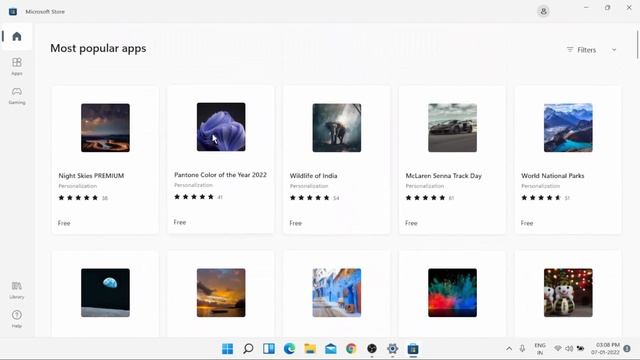Open Settings gear from taskbar
This screenshot has width=640, height=360.
point(392,349)
